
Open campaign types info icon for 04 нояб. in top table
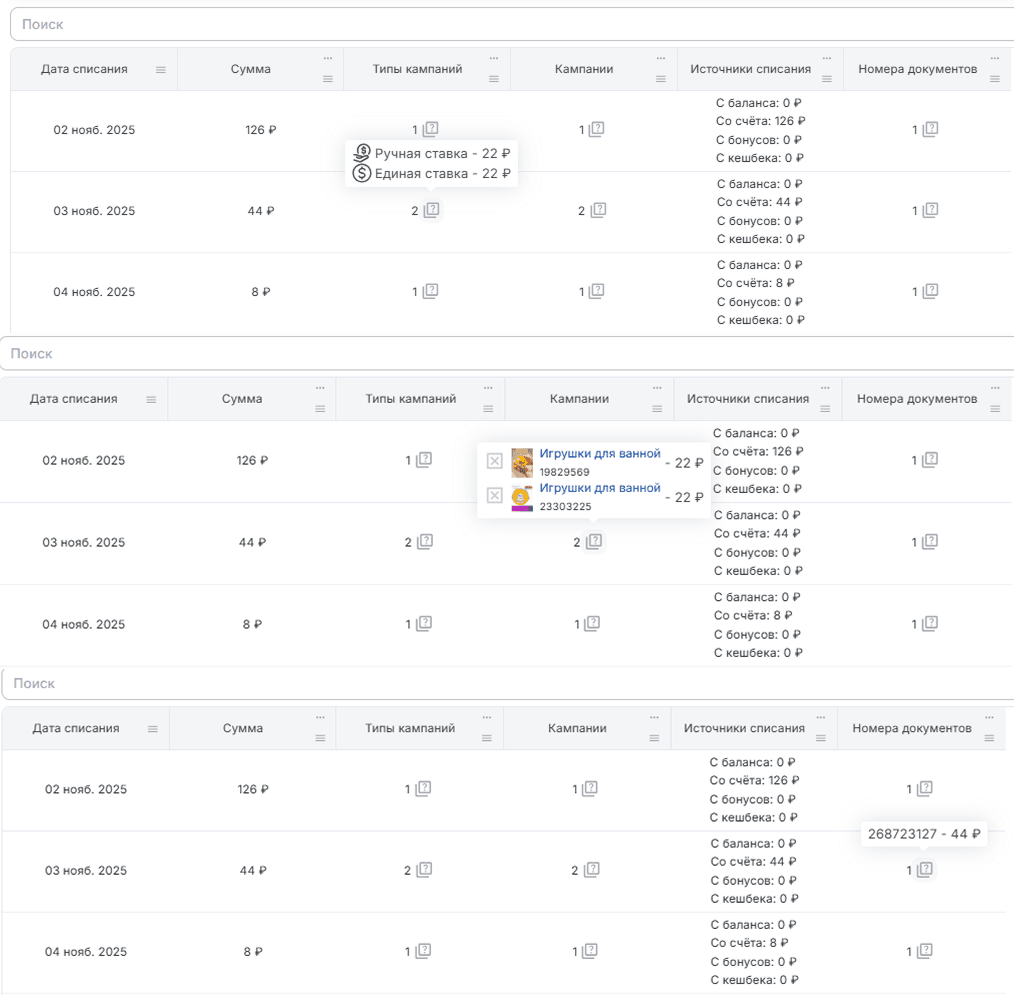431,291
